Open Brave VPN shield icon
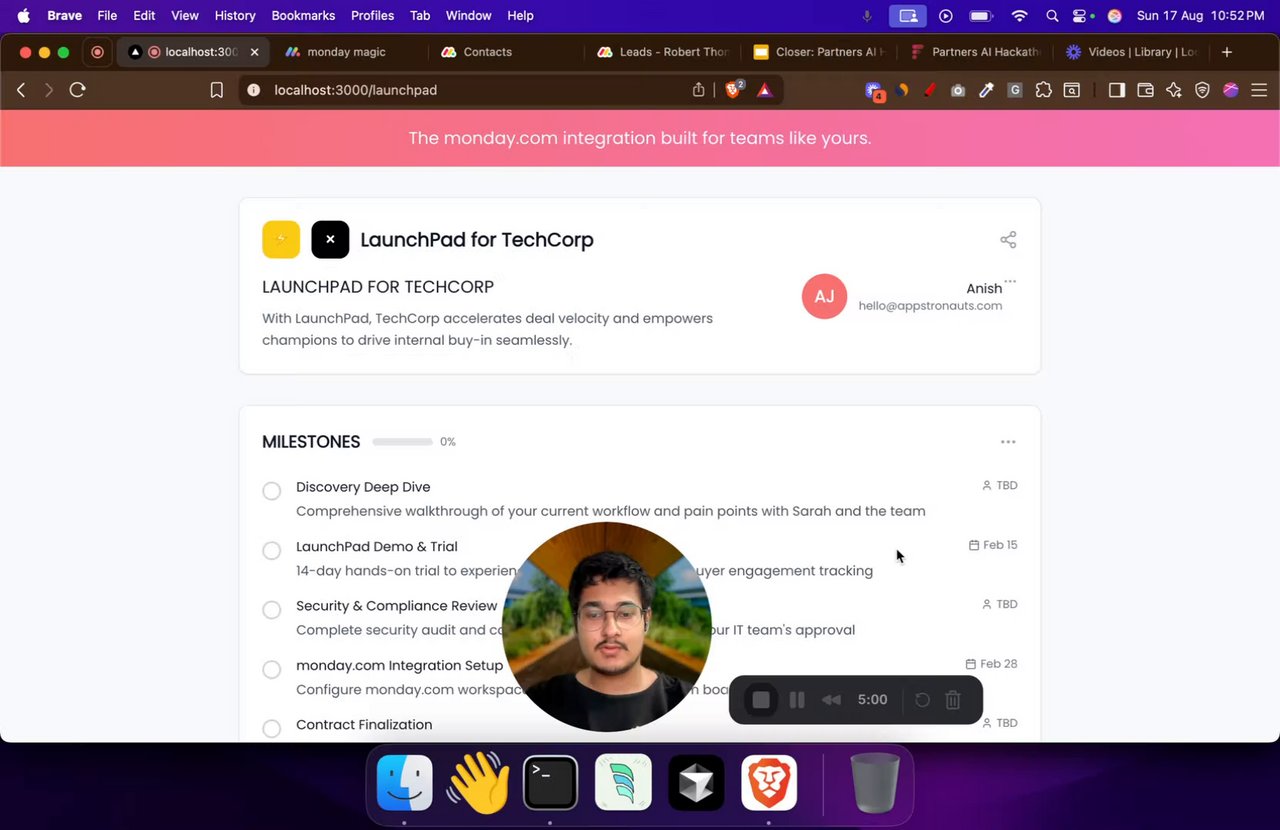Image resolution: width=1280 pixels, height=830 pixels. (1202, 90)
